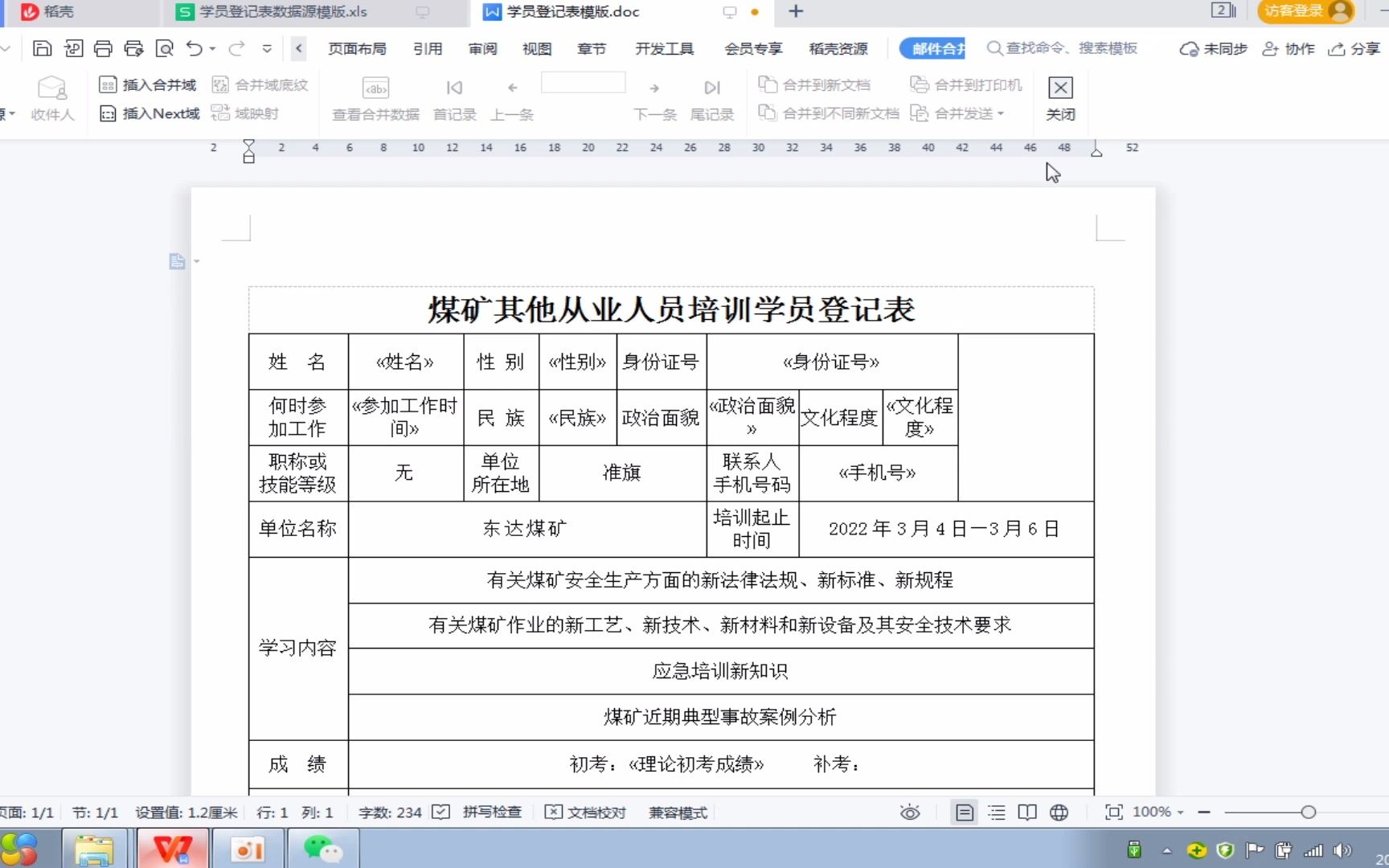Click the zoom slider handle

(1308, 812)
